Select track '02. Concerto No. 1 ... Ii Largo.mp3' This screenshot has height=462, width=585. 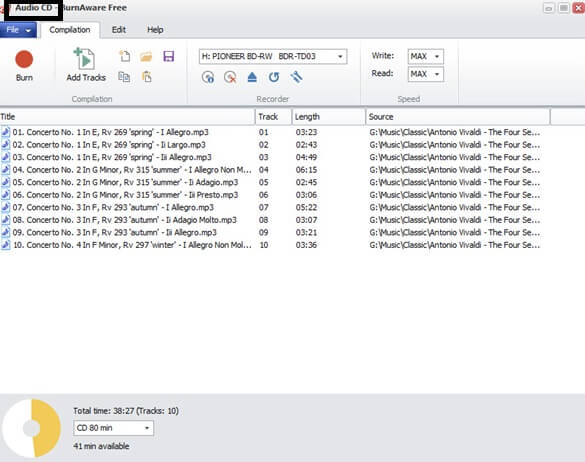pyautogui.click(x=109, y=145)
